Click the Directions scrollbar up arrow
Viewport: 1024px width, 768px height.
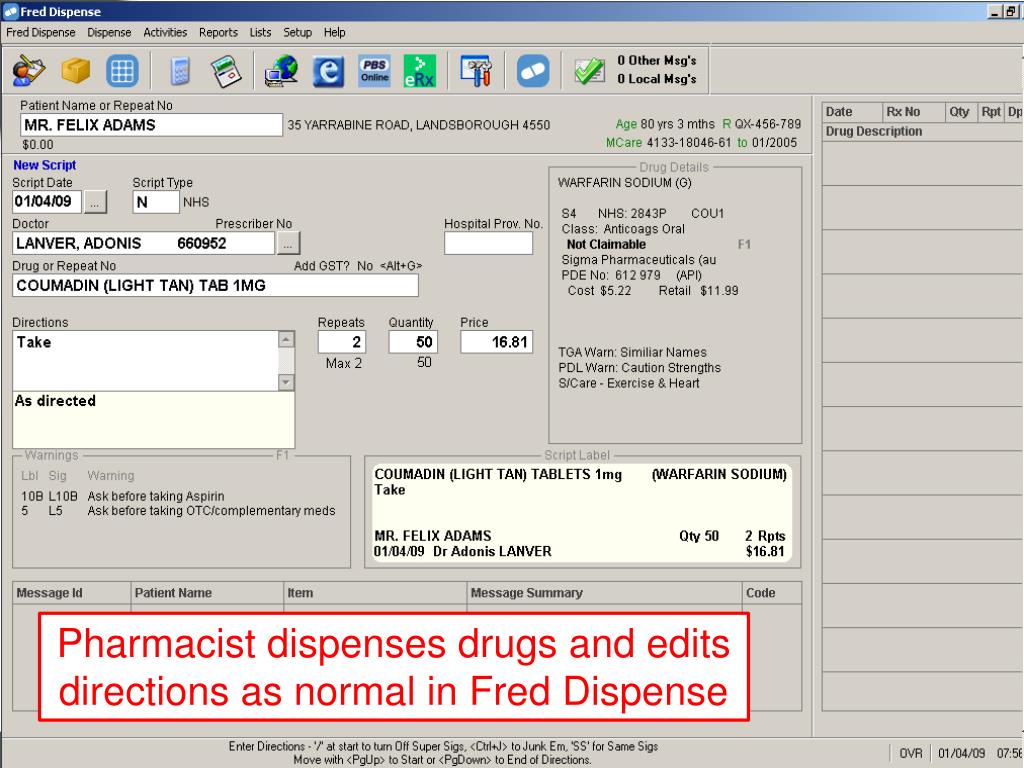pos(286,339)
